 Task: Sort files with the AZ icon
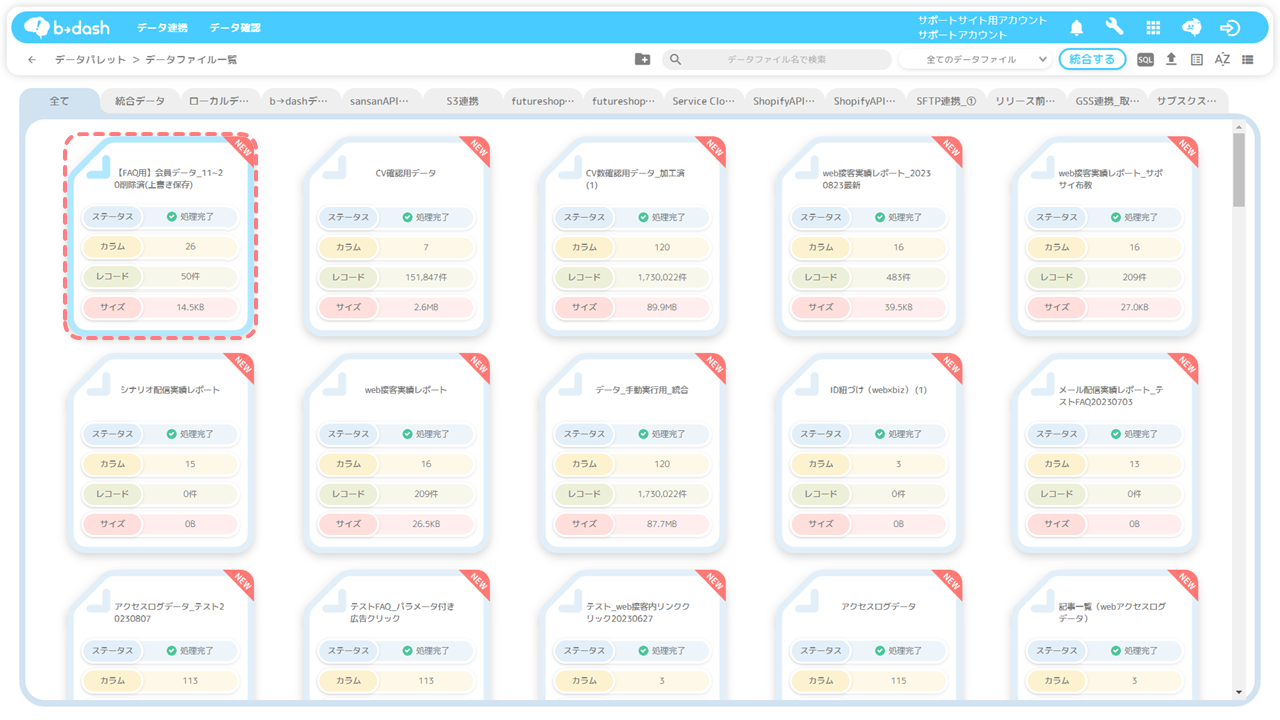1222,59
